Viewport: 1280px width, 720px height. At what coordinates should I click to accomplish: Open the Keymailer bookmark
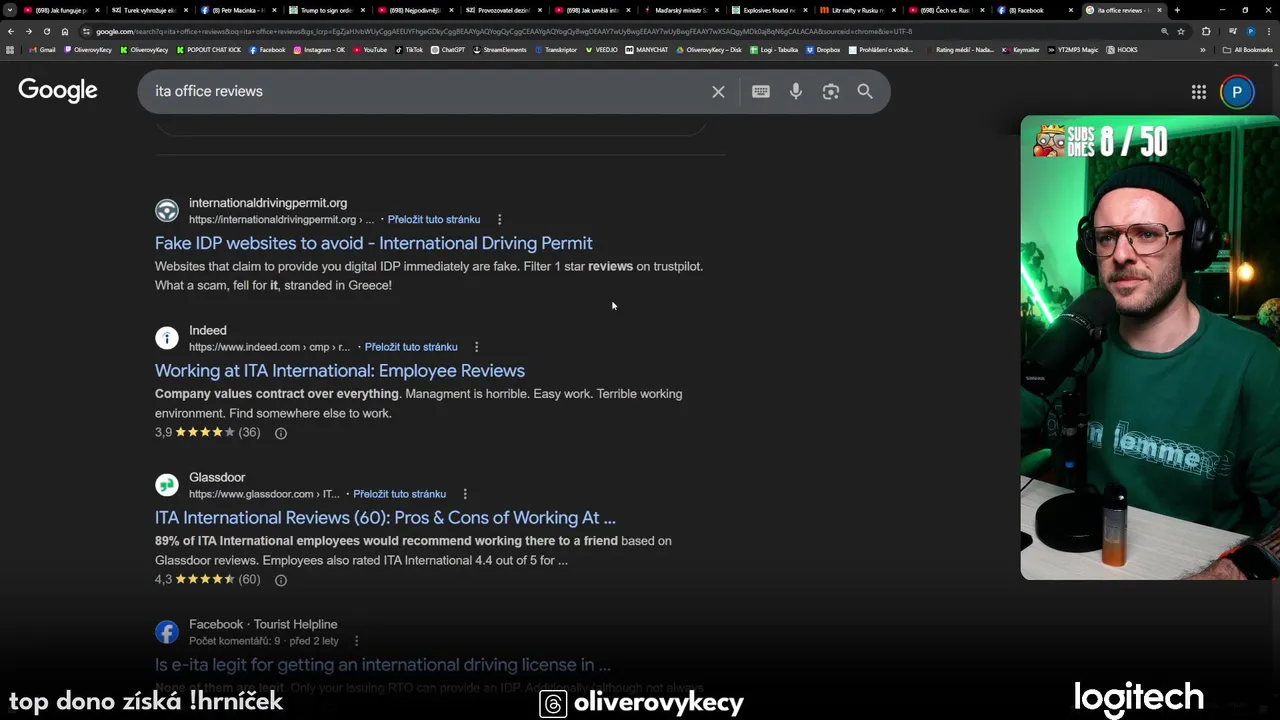tap(1021, 50)
